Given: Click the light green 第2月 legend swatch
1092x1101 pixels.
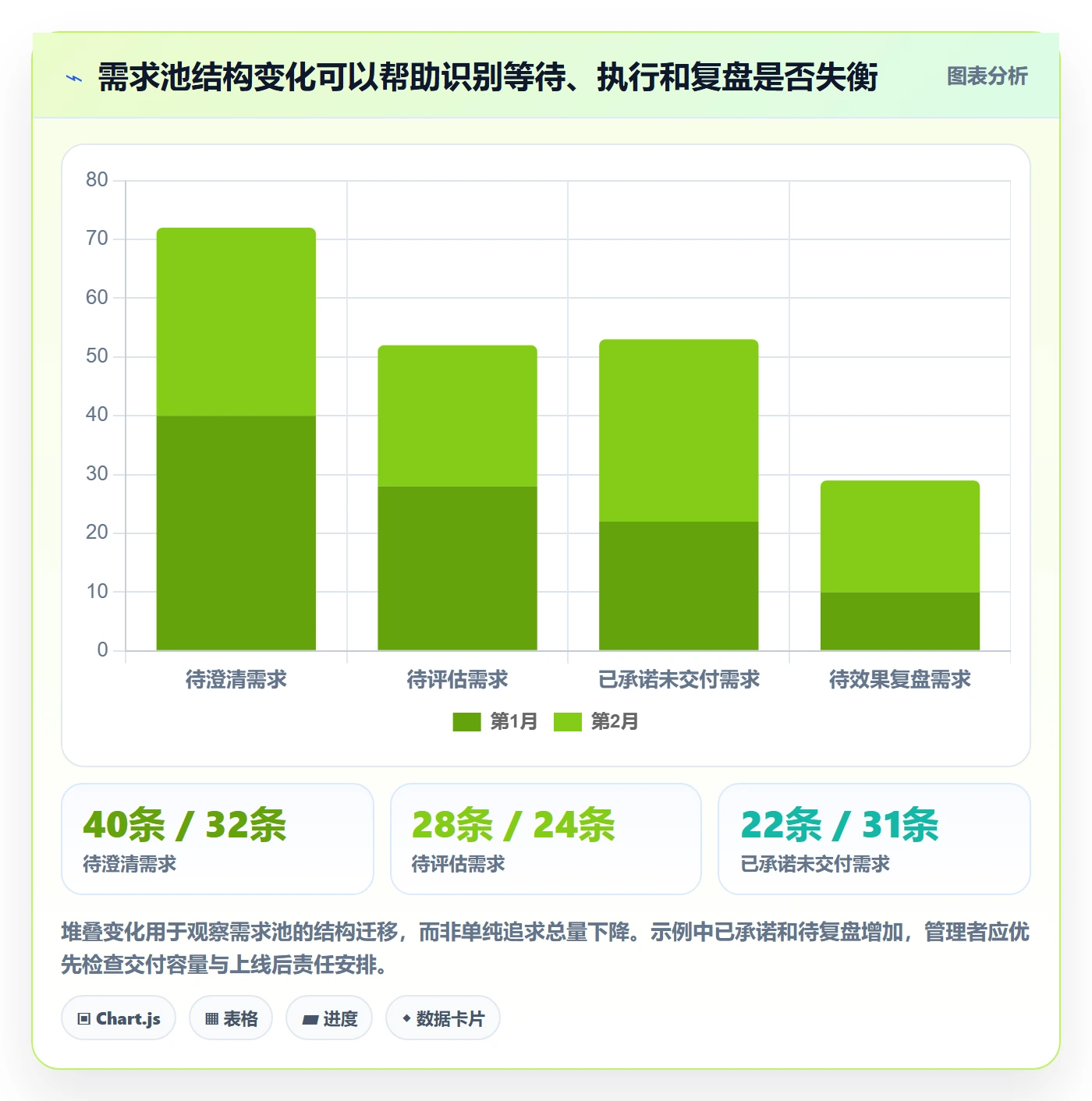Looking at the screenshot, I should [568, 722].
